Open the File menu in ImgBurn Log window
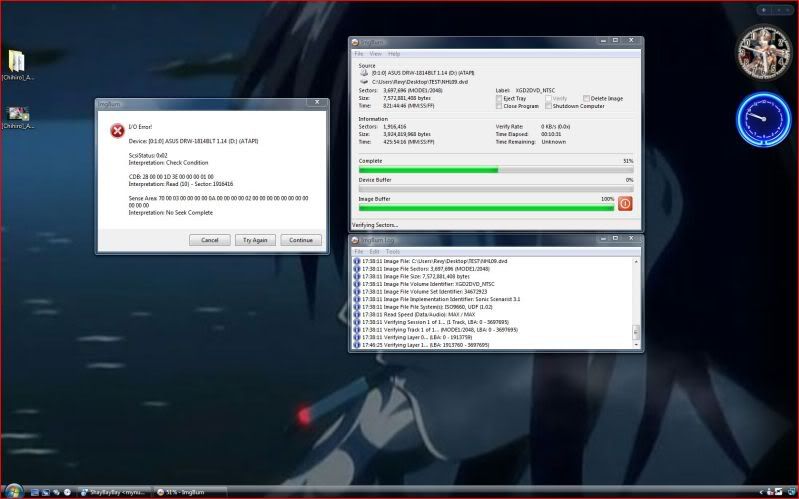The width and height of the screenshot is (799, 499). point(359,252)
